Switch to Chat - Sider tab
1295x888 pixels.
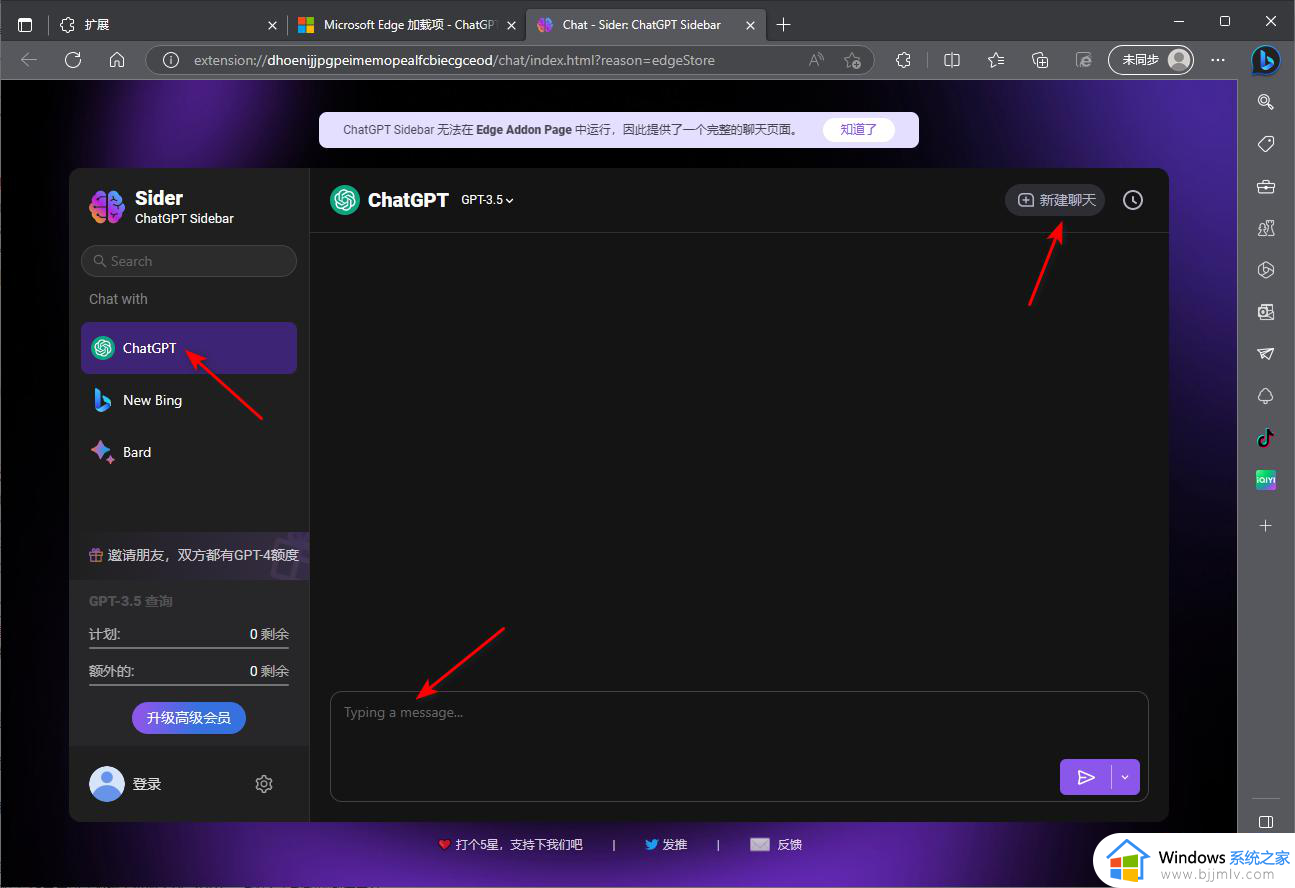(x=644, y=25)
